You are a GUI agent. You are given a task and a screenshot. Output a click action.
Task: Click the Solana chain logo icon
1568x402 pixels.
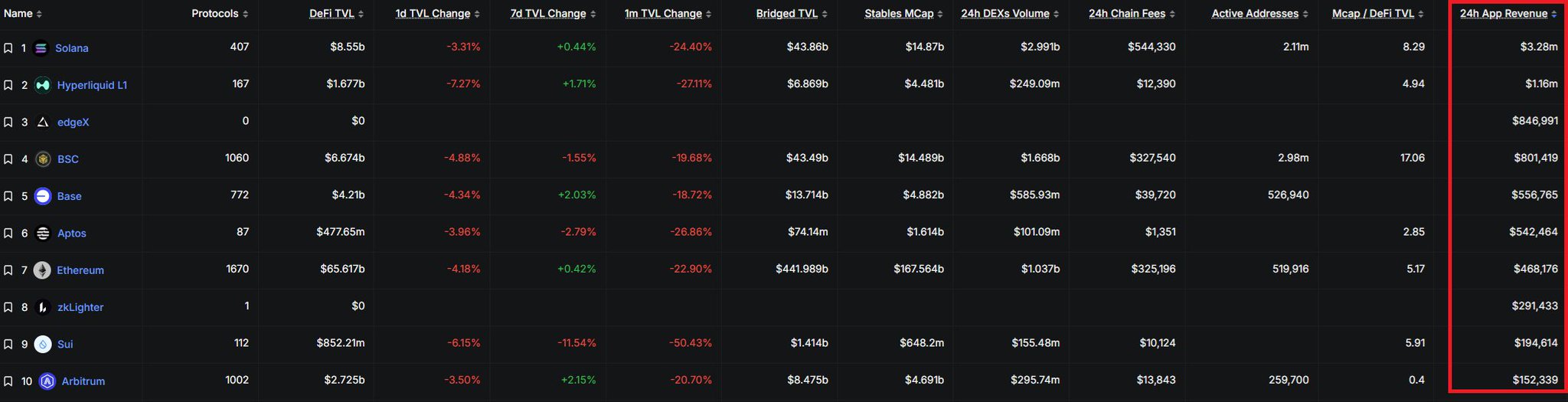[41, 48]
